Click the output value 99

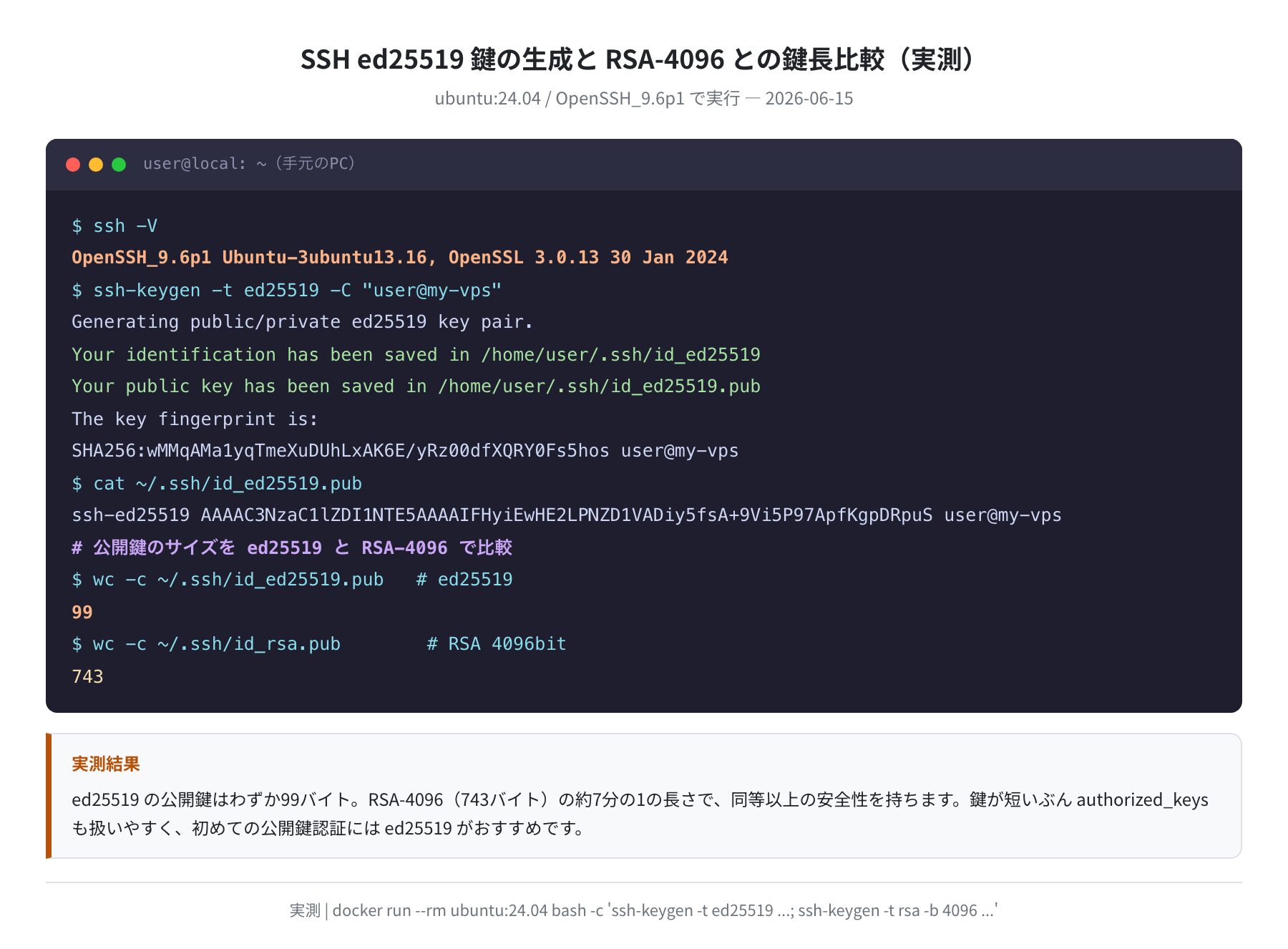click(82, 613)
